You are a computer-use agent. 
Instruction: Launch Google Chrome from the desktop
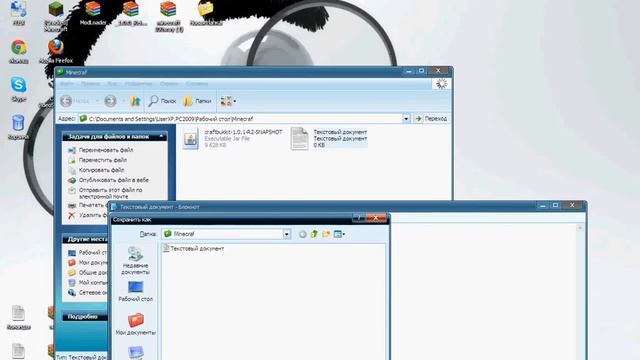18,51
